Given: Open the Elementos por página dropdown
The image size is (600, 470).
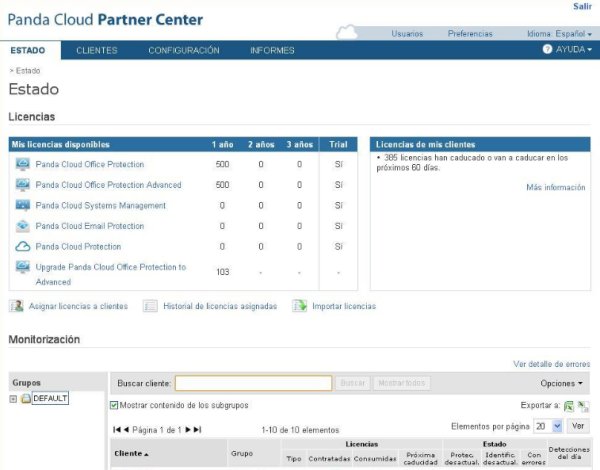Looking at the screenshot, I should point(548,426).
